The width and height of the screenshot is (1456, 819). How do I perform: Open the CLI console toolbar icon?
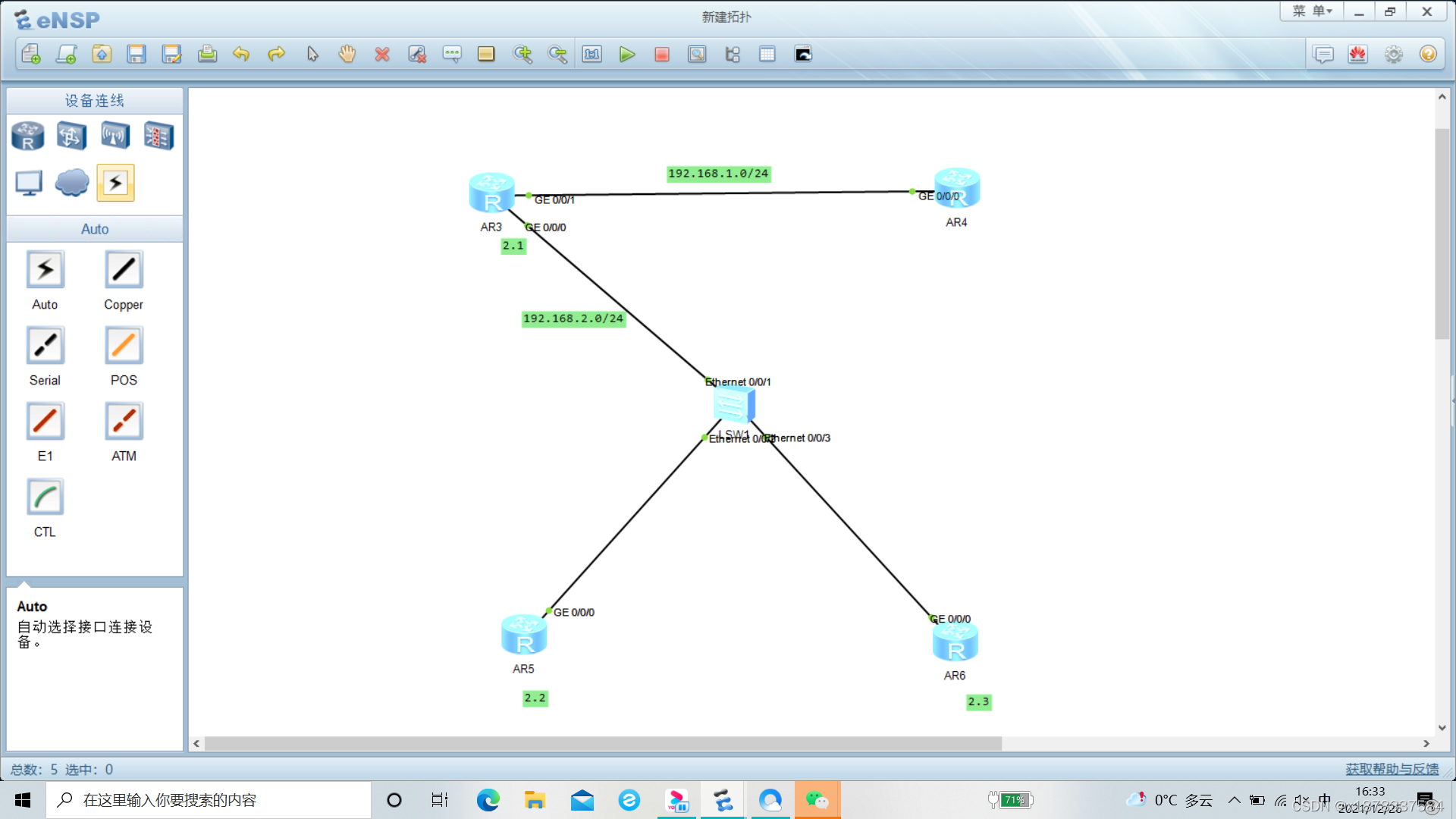[803, 54]
